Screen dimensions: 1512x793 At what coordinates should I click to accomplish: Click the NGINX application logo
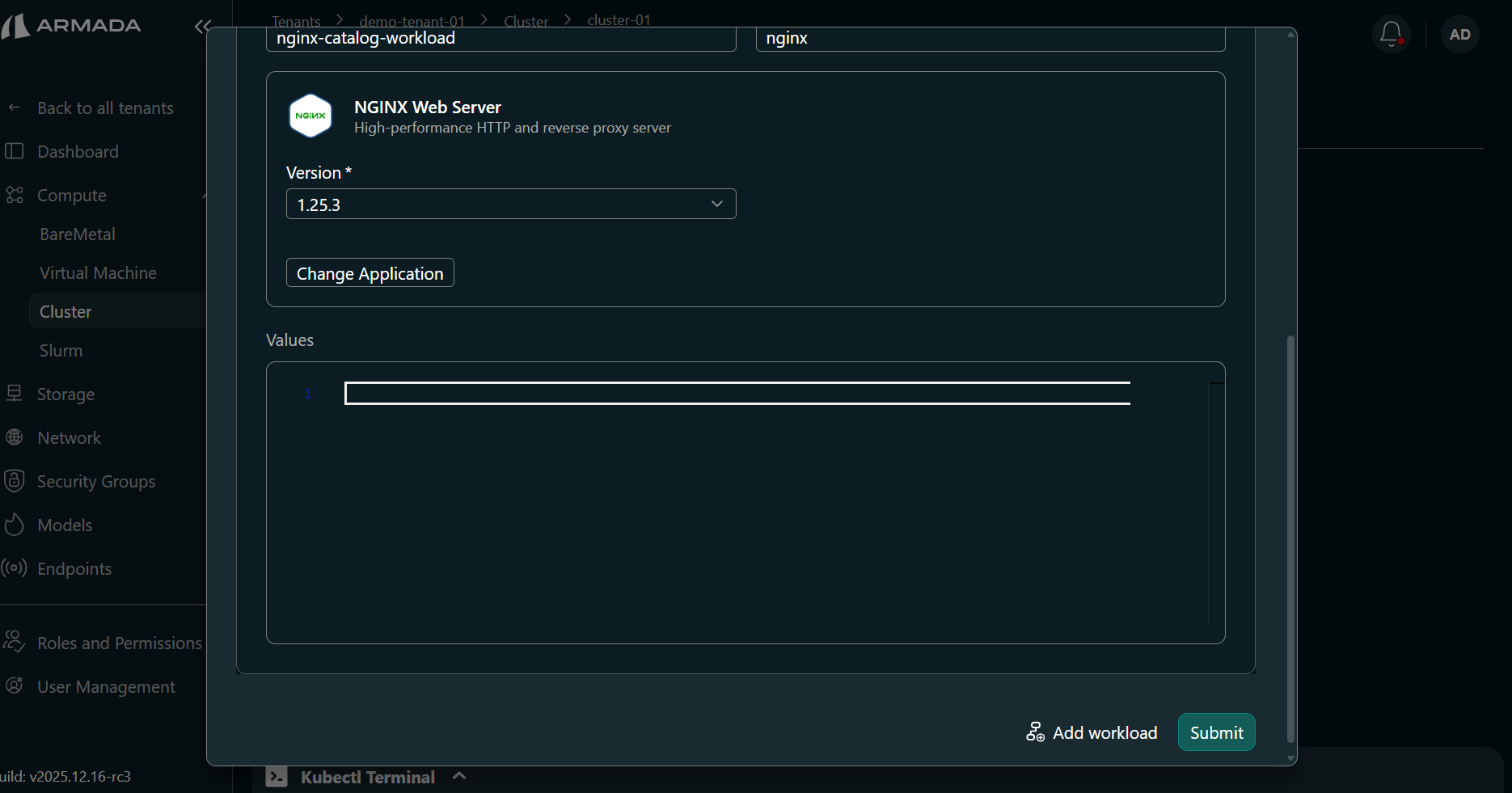point(310,116)
